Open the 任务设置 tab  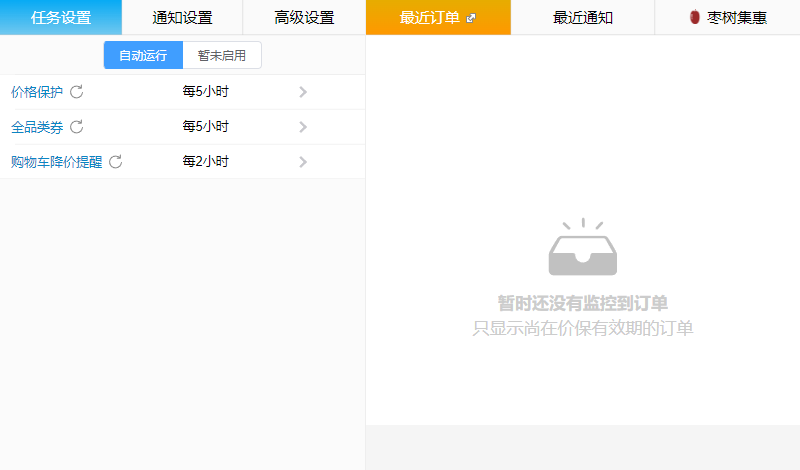coord(61,17)
